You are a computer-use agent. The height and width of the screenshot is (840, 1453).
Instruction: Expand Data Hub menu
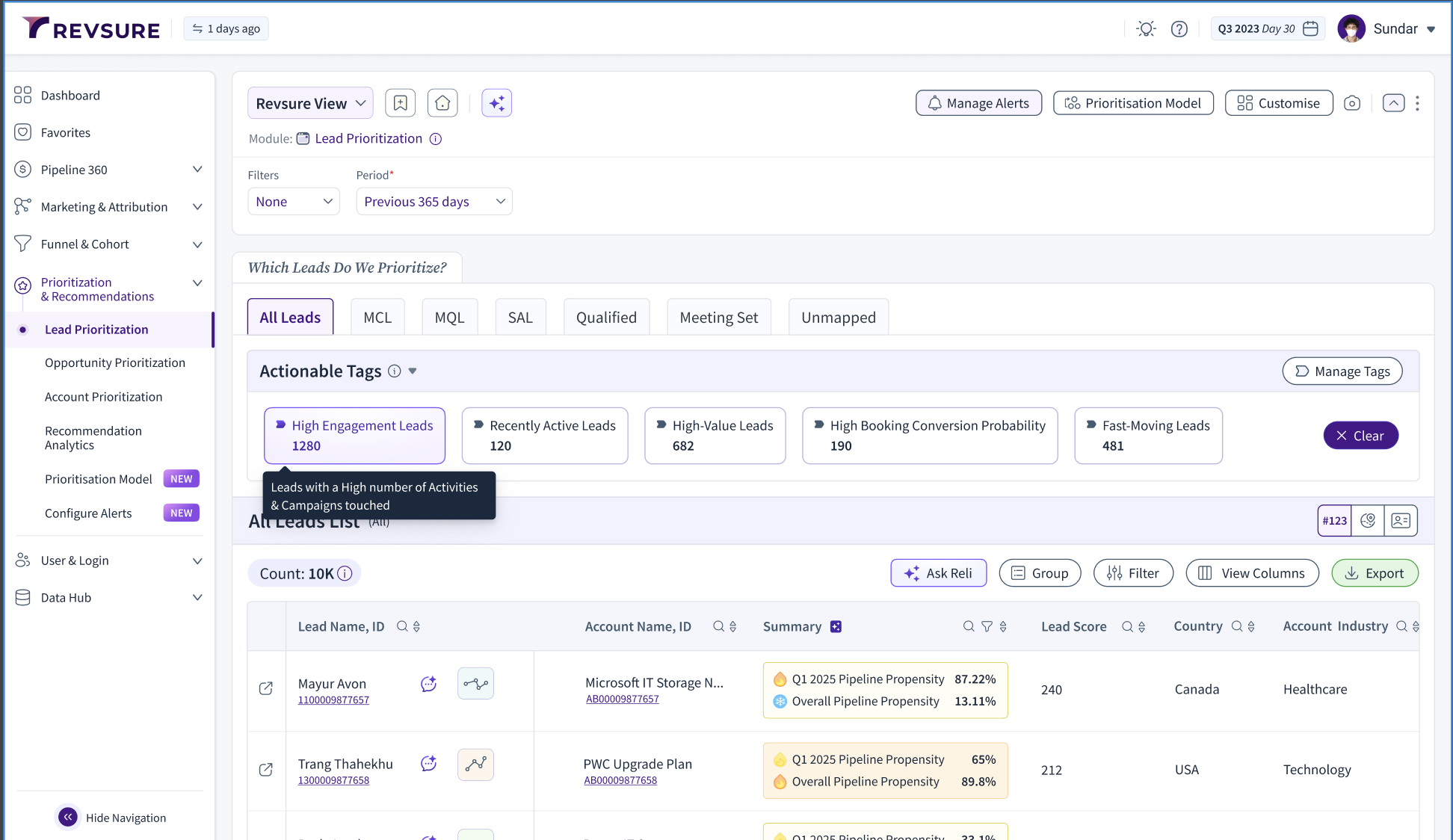point(197,597)
